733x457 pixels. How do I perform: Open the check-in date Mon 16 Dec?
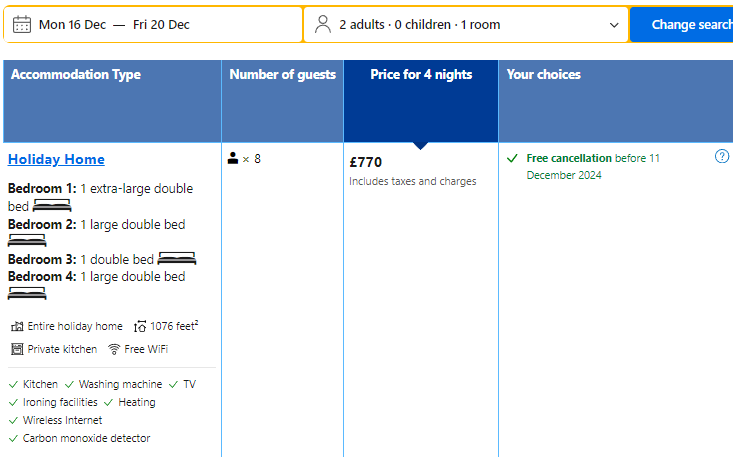(74, 25)
